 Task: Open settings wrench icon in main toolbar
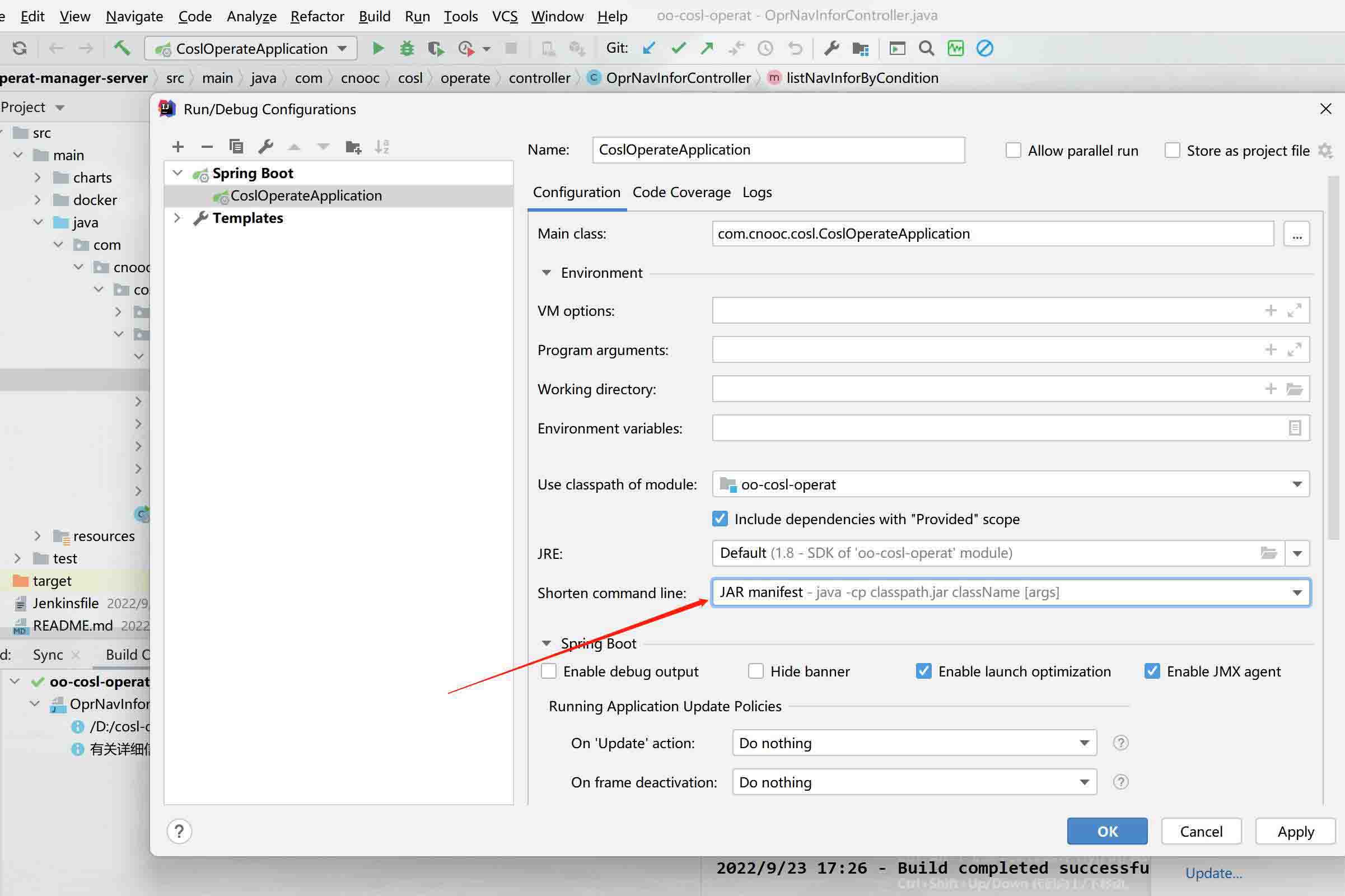tap(832, 49)
